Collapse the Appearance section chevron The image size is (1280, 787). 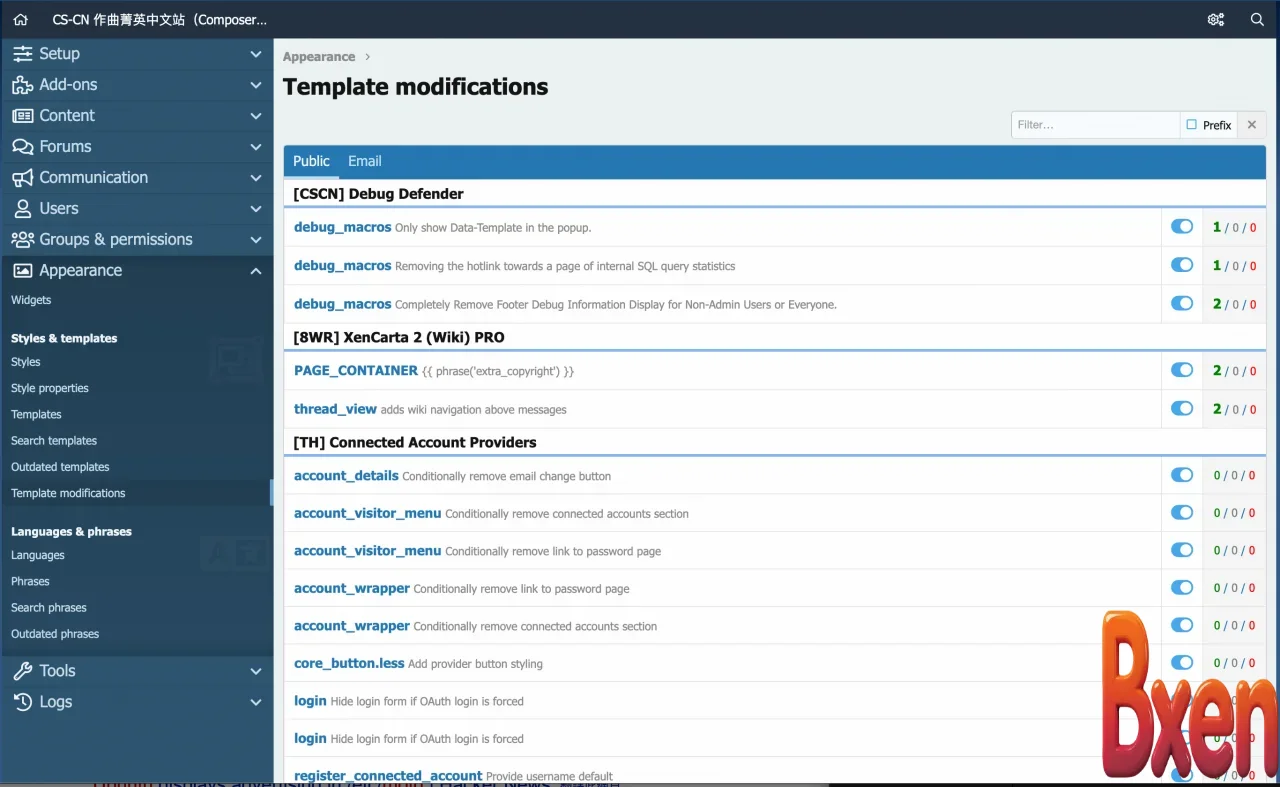256,271
